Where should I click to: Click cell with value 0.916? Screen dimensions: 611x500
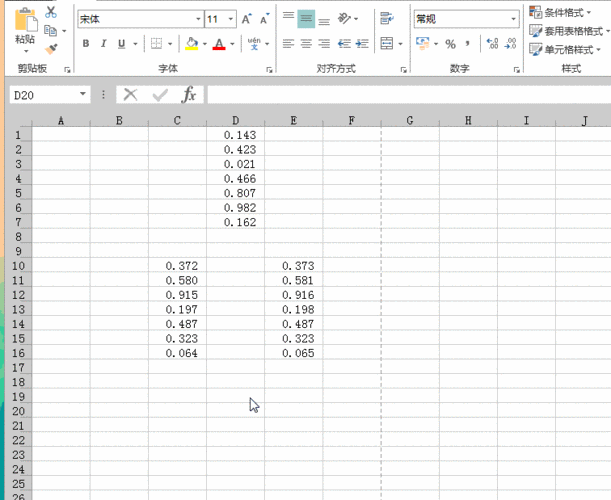pos(294,295)
